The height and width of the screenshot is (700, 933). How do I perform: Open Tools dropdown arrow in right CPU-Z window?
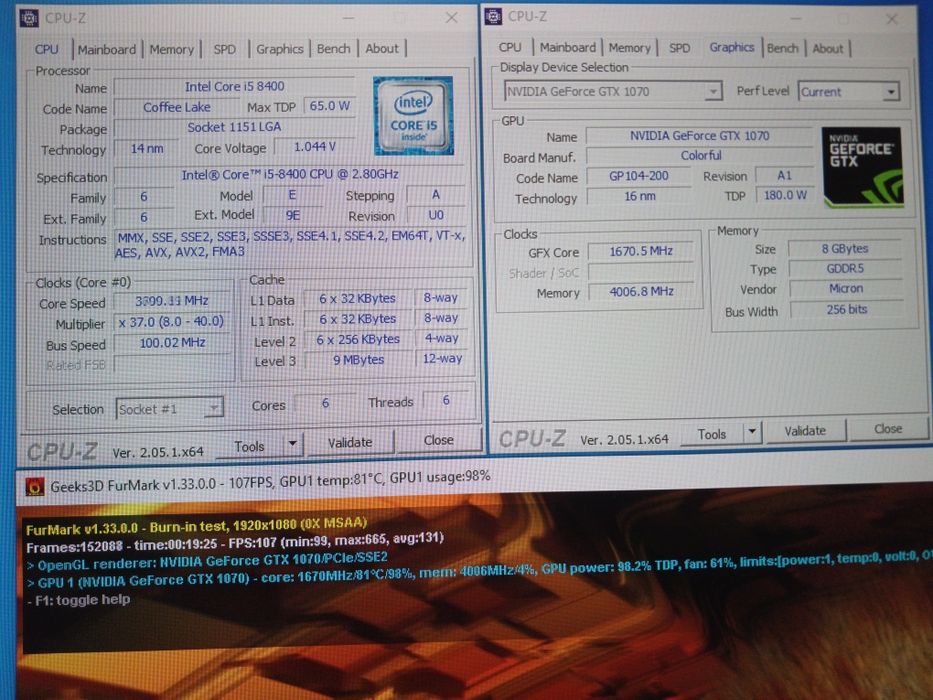[x=752, y=431]
